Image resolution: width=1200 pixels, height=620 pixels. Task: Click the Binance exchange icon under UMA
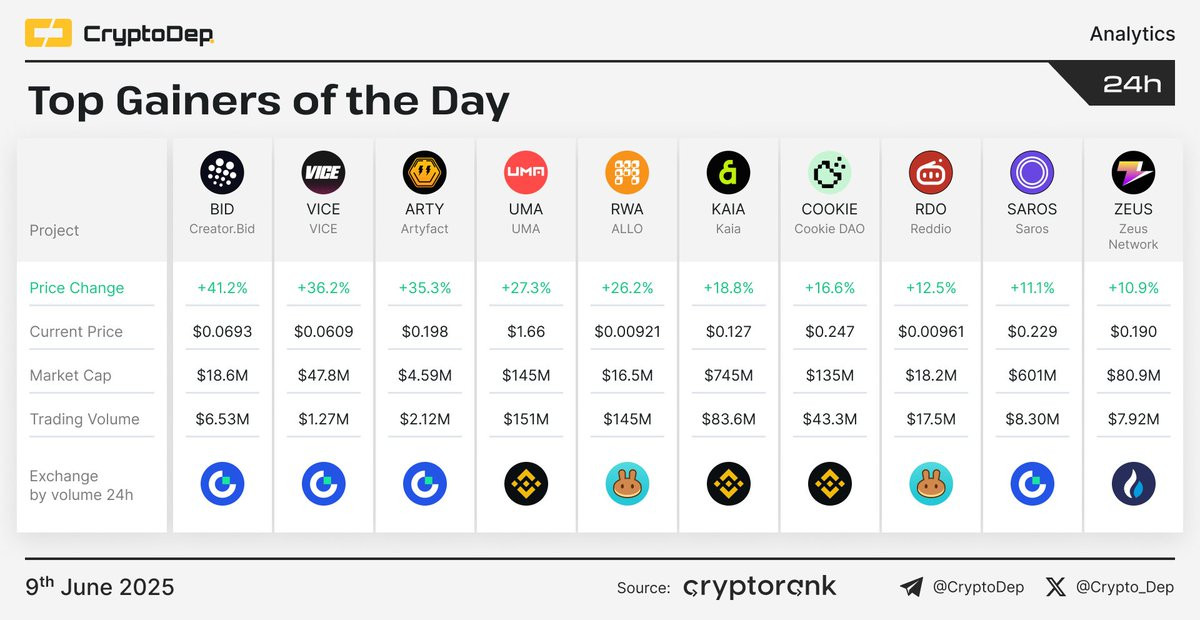[526, 485]
